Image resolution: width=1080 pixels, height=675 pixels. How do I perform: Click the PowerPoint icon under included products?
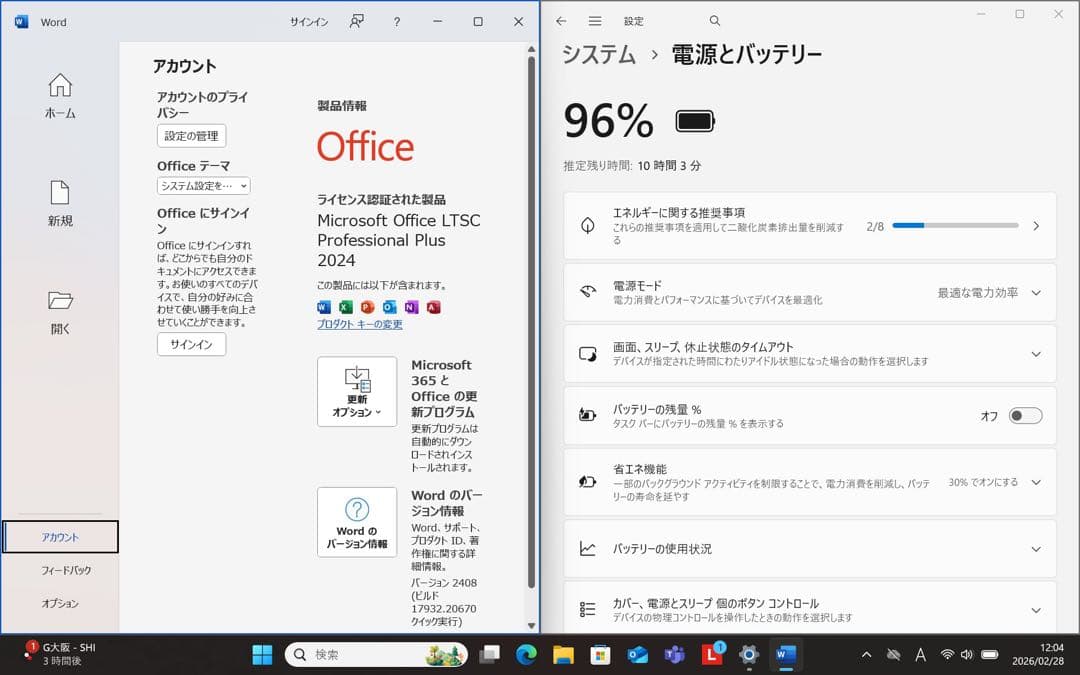coord(368,307)
